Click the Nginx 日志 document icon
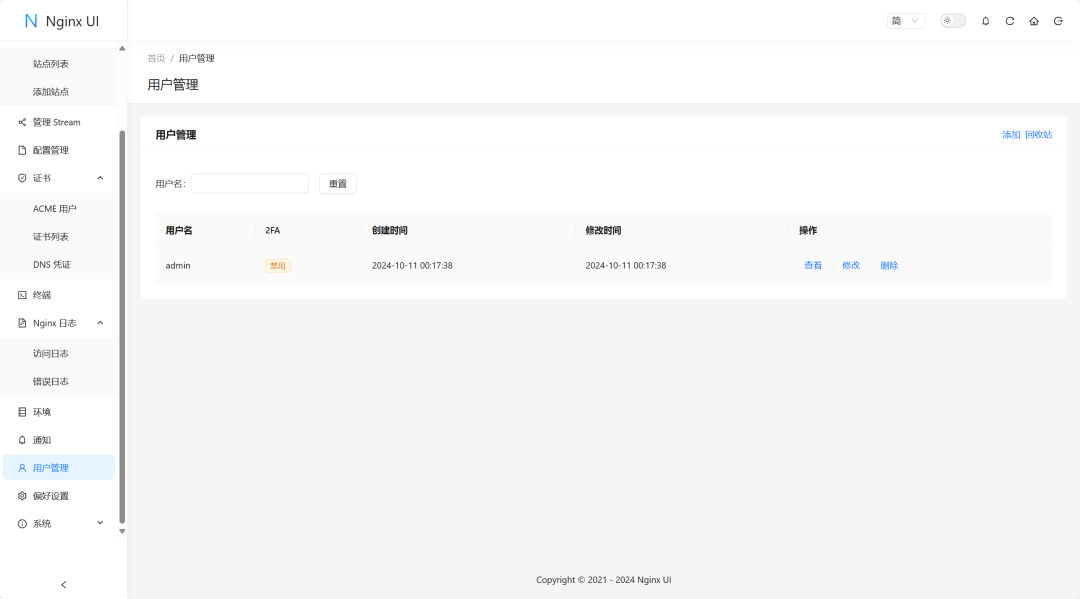 point(22,323)
